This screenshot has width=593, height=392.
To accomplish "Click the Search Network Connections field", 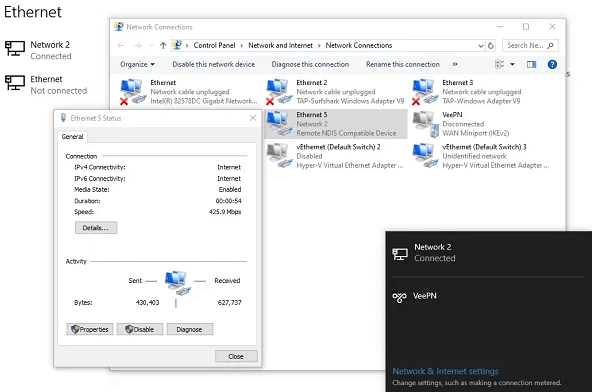I will click(x=530, y=45).
